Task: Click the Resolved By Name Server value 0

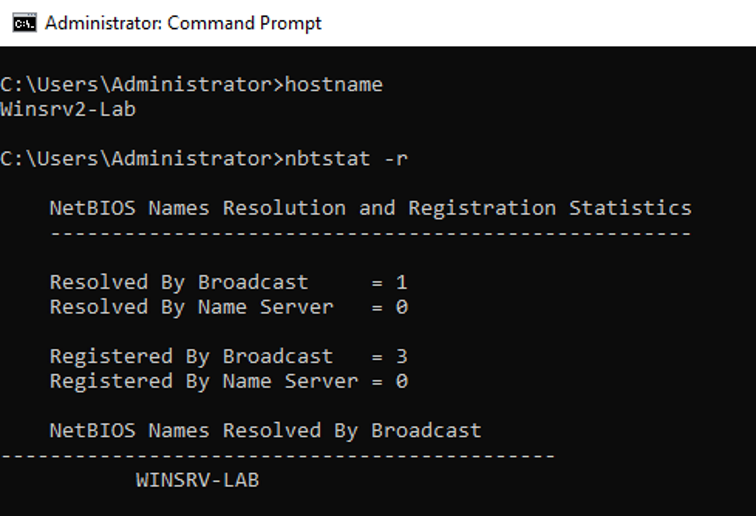Action: click(401, 307)
